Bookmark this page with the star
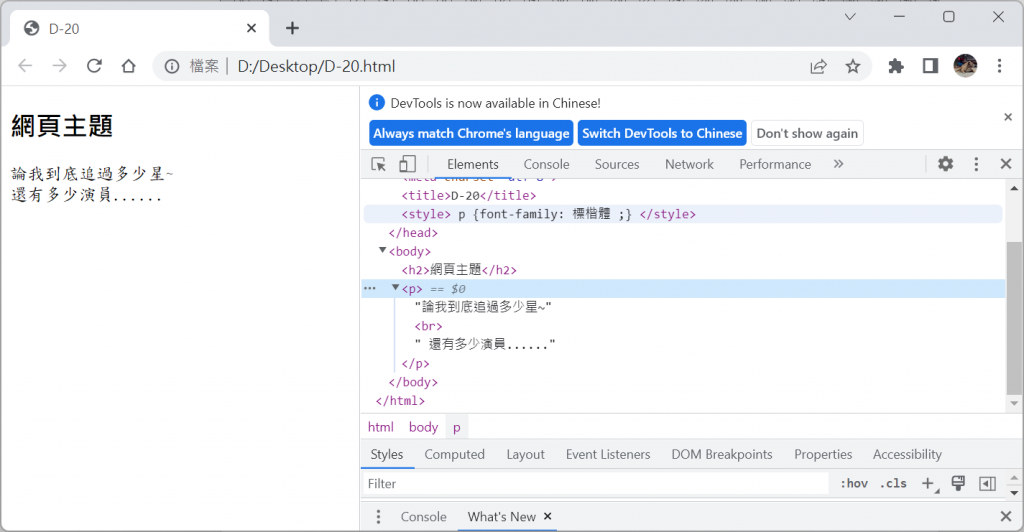 (x=853, y=67)
